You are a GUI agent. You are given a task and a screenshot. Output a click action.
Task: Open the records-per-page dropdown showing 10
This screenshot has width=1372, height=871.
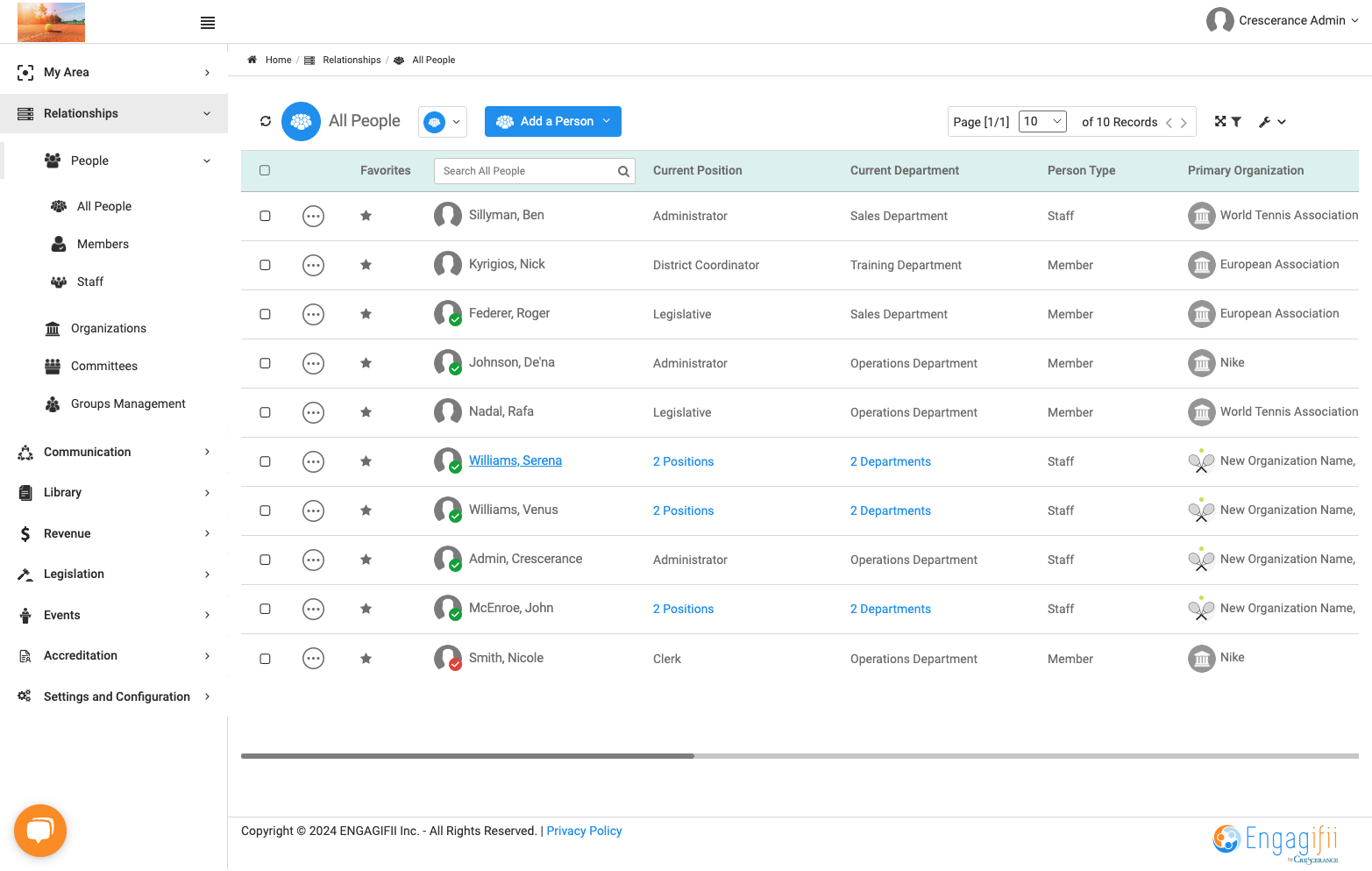point(1042,122)
